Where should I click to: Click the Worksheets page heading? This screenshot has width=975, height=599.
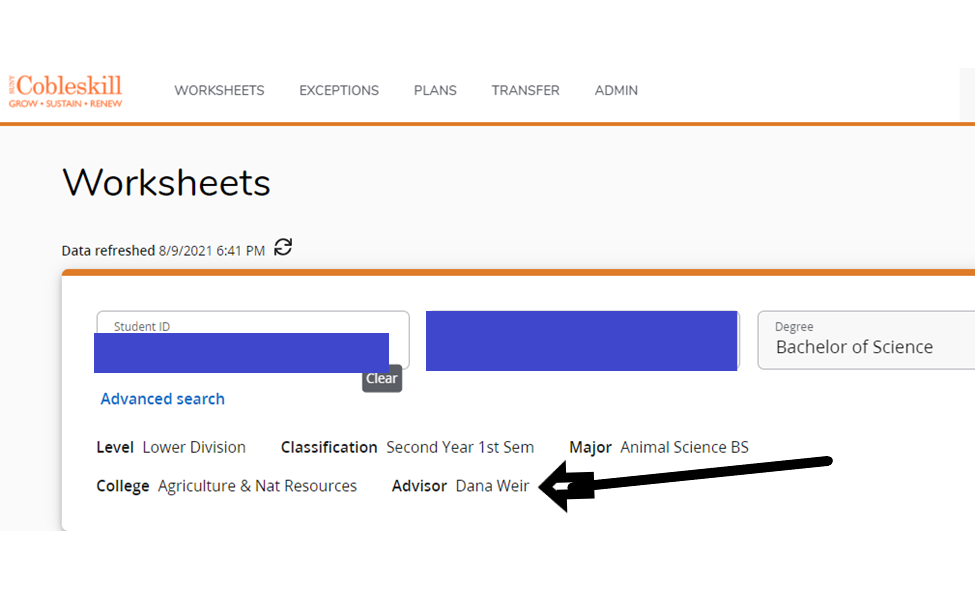166,183
